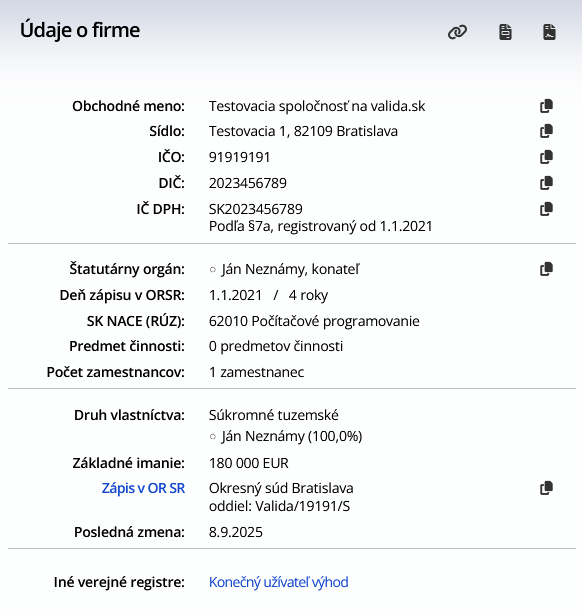Screen dimensions: 582x611
Task: Click the Posledná zmena date 8.9.2025
Action: [236, 532]
